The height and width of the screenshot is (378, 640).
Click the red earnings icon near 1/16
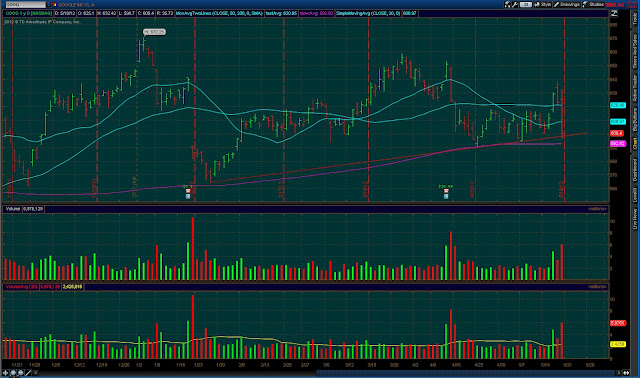pos(188,191)
